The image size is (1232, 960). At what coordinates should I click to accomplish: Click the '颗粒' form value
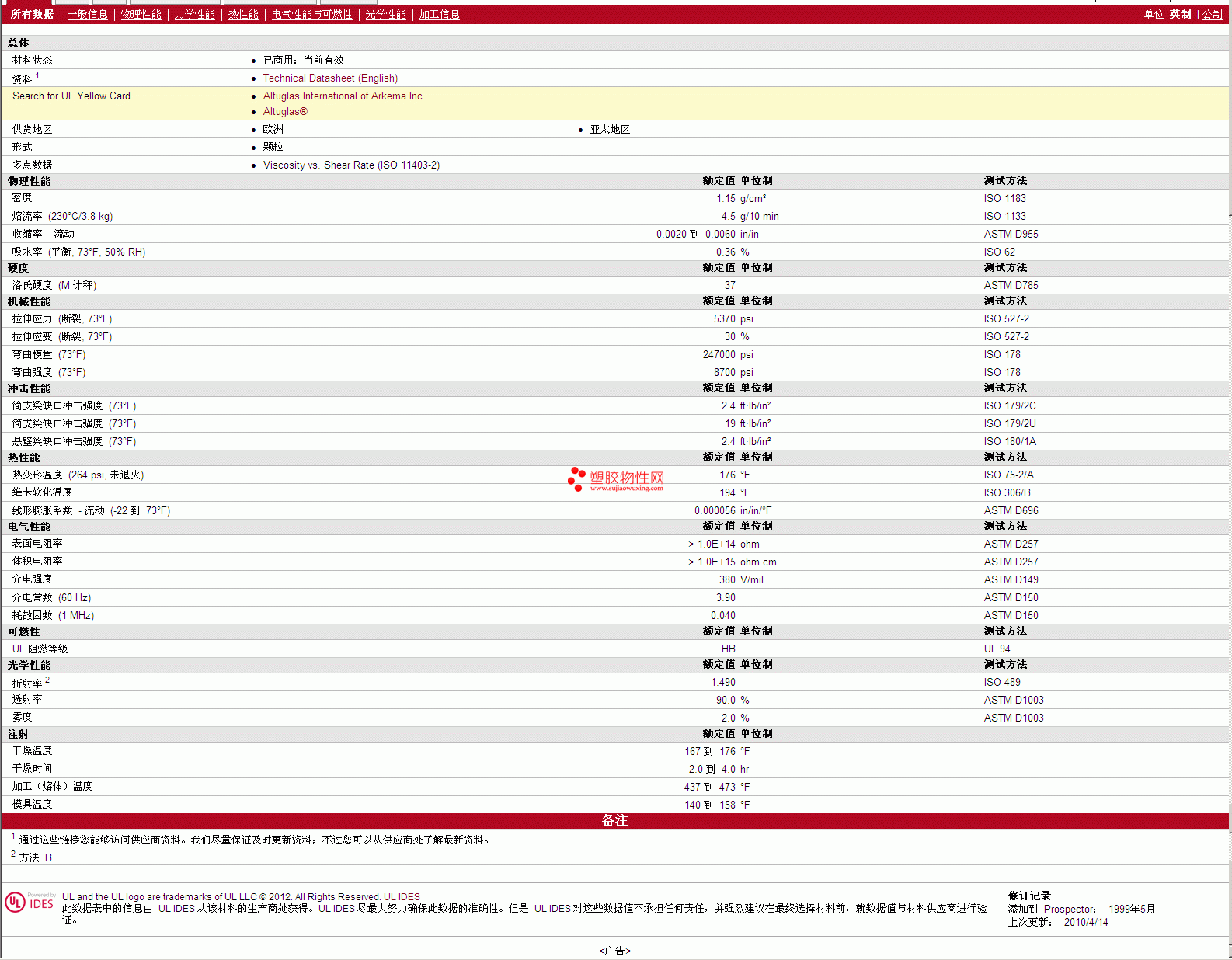(x=273, y=147)
